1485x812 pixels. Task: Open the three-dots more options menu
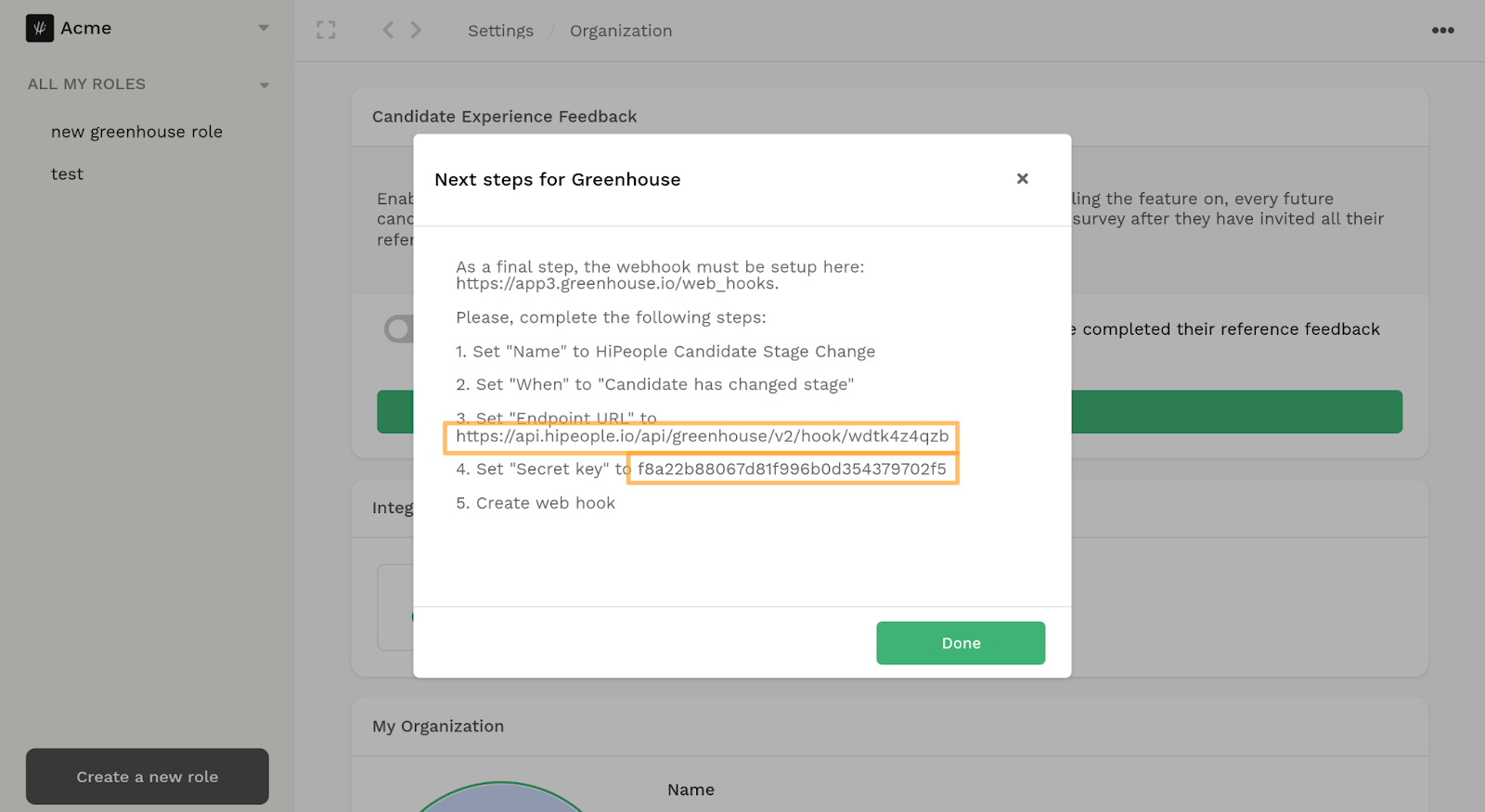click(1442, 31)
